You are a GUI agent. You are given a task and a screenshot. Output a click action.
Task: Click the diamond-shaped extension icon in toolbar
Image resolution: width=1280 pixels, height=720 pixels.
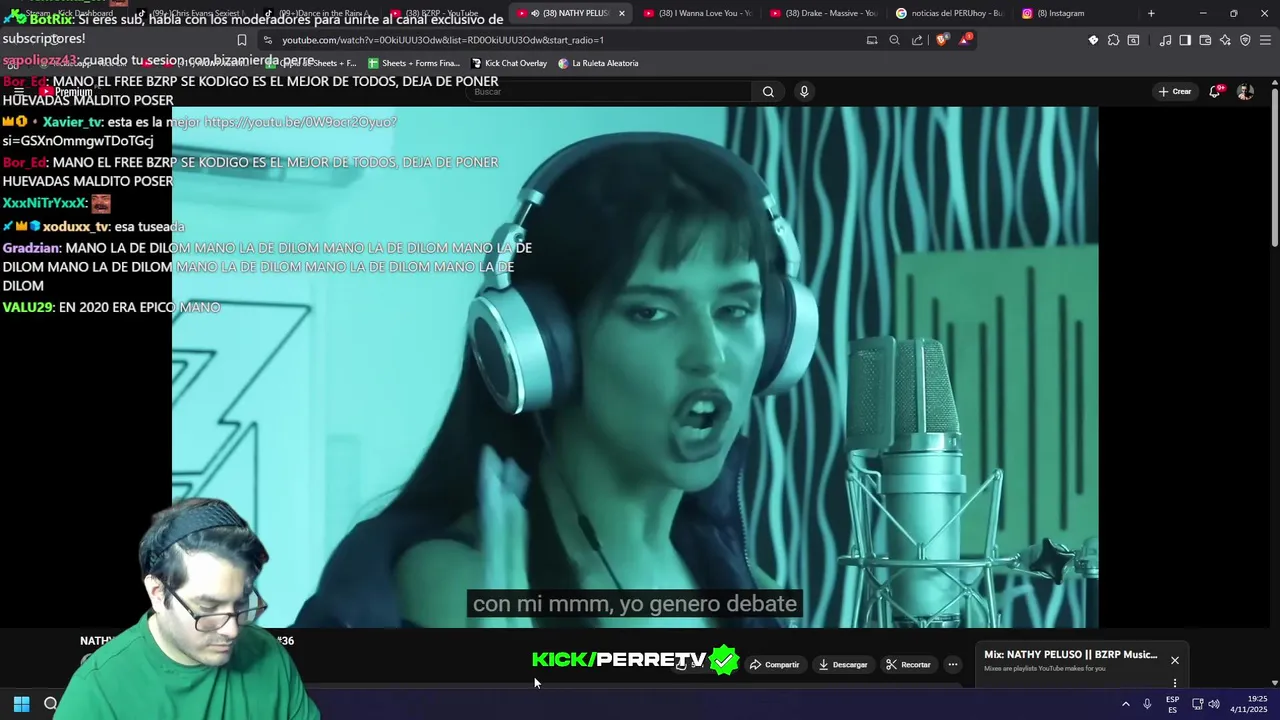[1093, 40]
